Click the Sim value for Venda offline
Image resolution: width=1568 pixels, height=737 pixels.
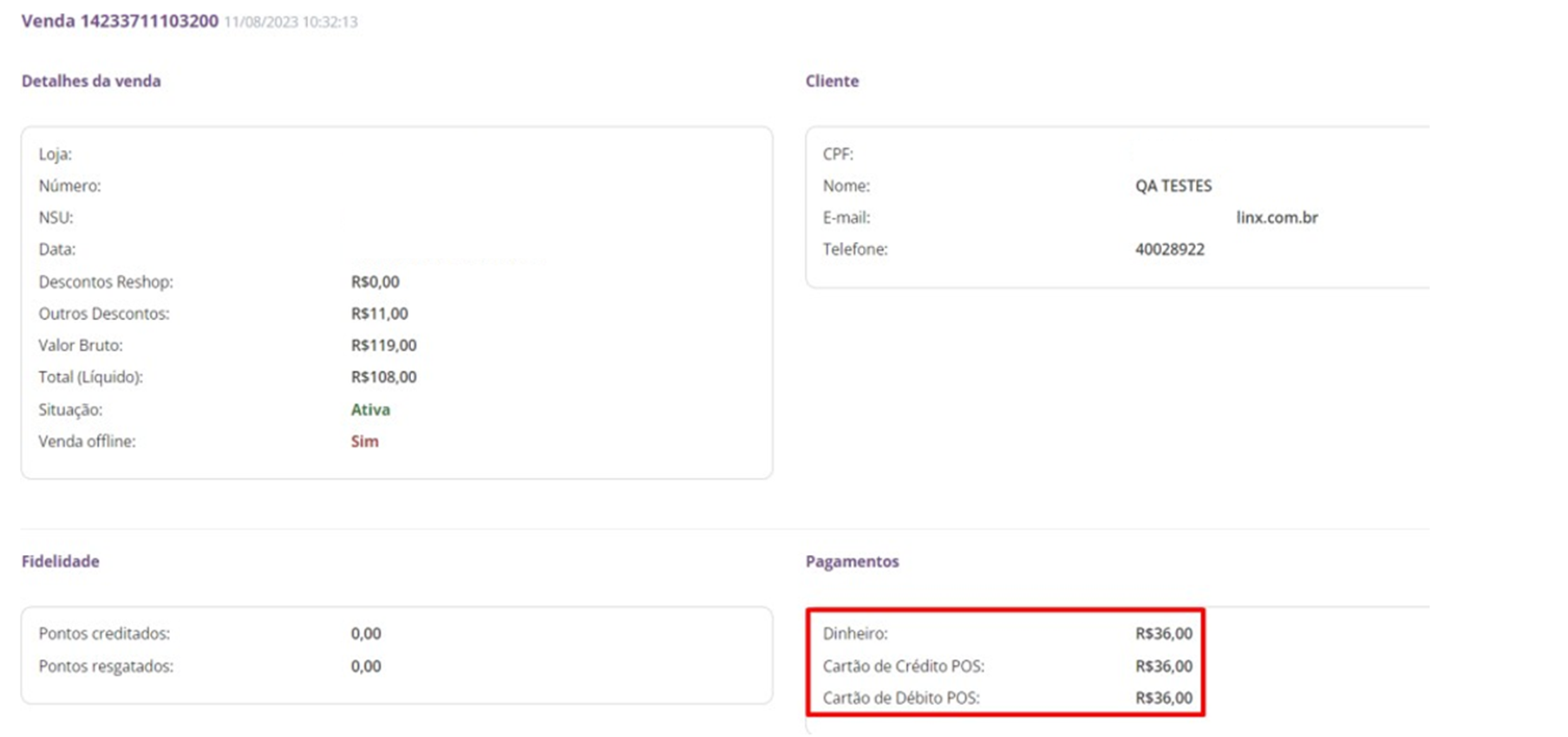click(364, 441)
